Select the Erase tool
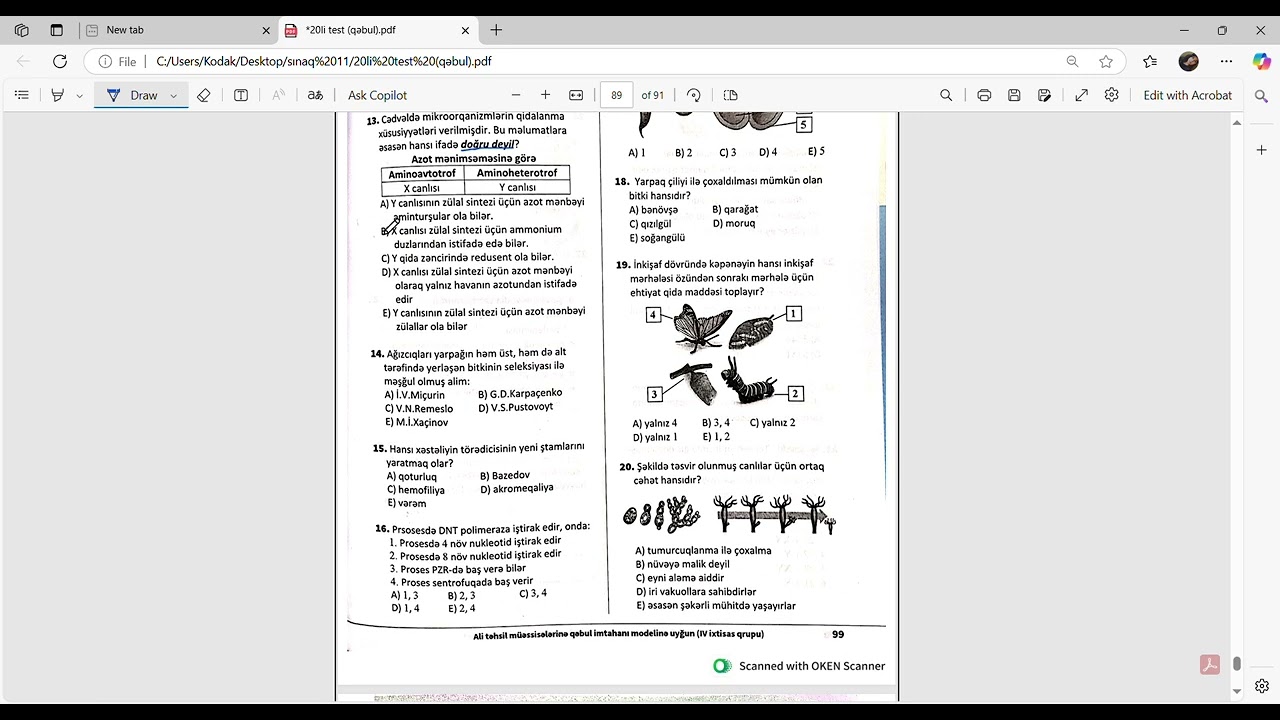 point(204,95)
